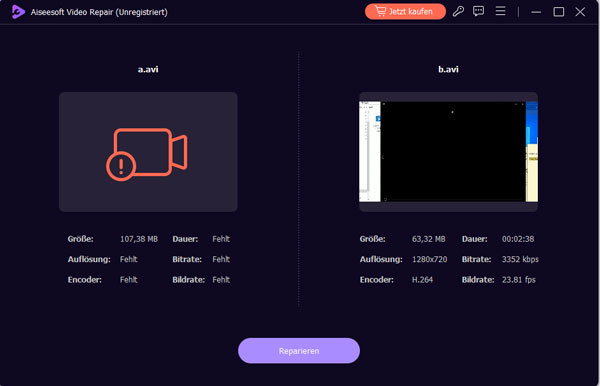600x386 pixels.
Task: Click the Aiseesoft Video Repair logo icon
Action: (18, 12)
